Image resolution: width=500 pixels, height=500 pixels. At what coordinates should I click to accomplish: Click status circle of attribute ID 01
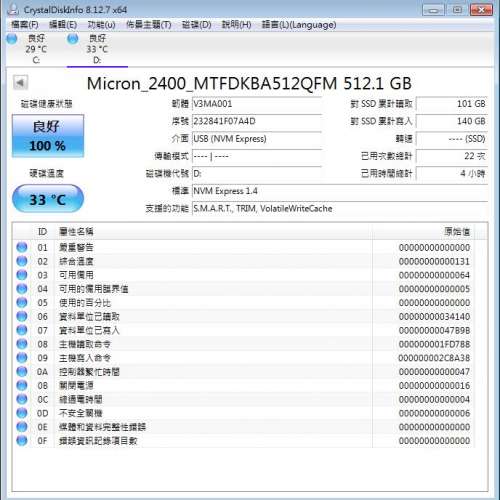22,247
